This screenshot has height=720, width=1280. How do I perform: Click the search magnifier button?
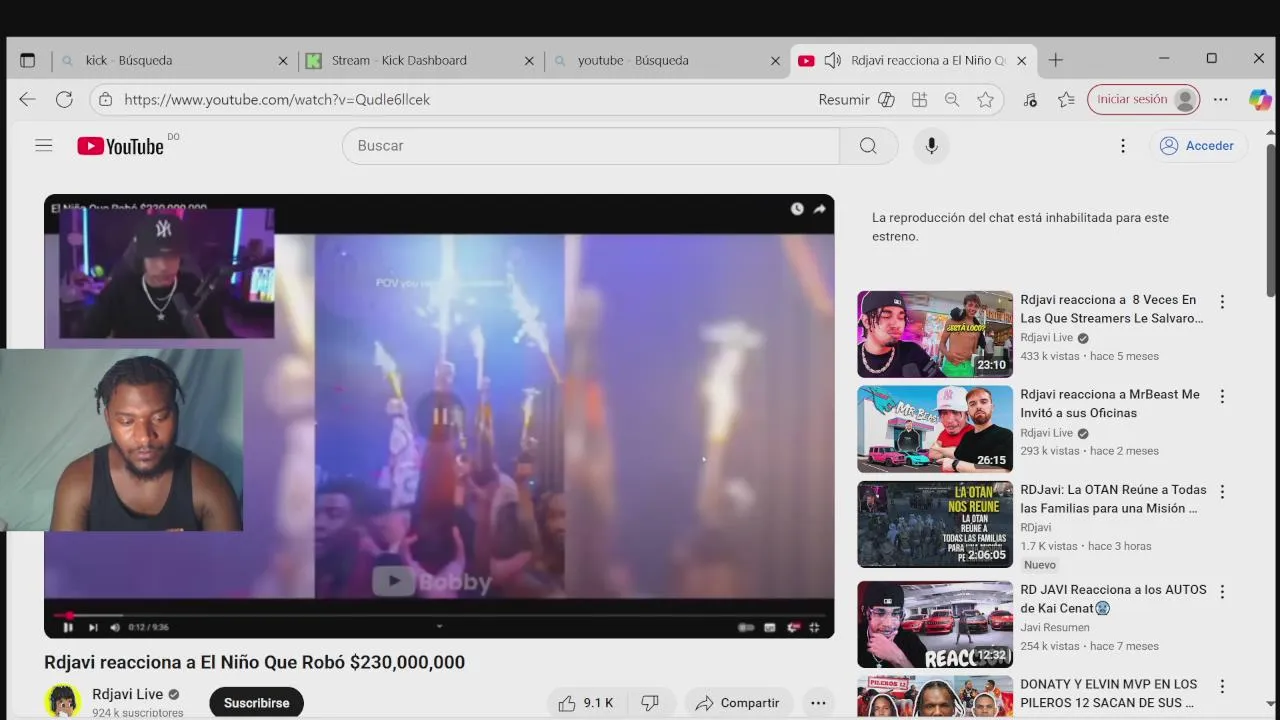click(868, 146)
